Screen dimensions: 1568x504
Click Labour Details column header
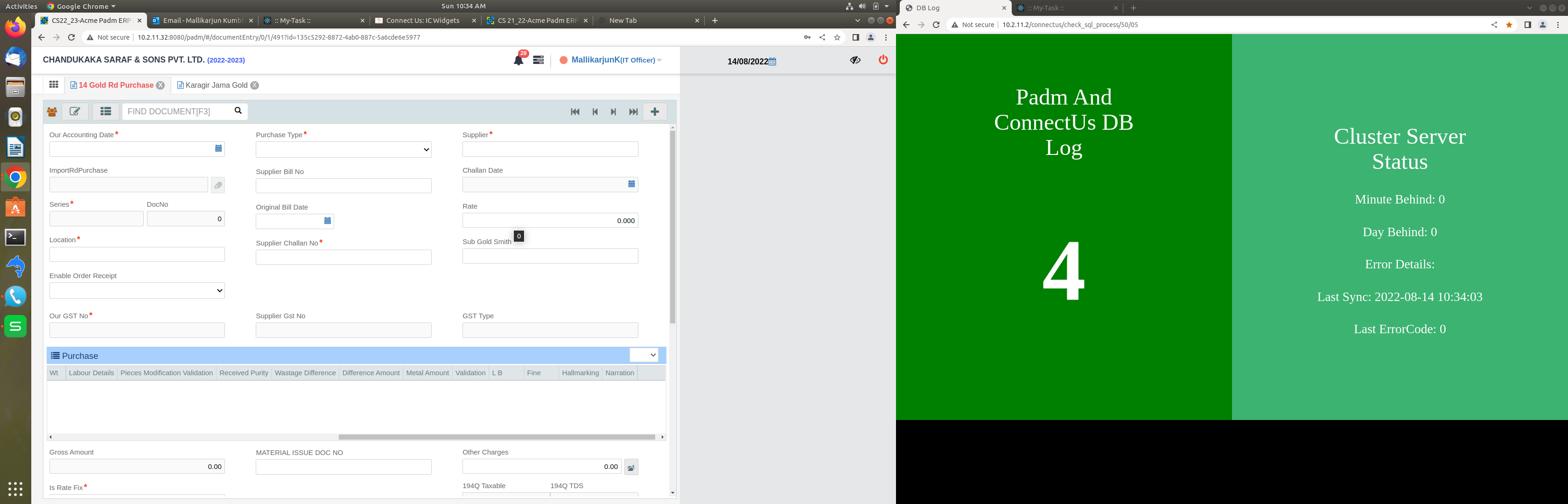pyautogui.click(x=91, y=373)
